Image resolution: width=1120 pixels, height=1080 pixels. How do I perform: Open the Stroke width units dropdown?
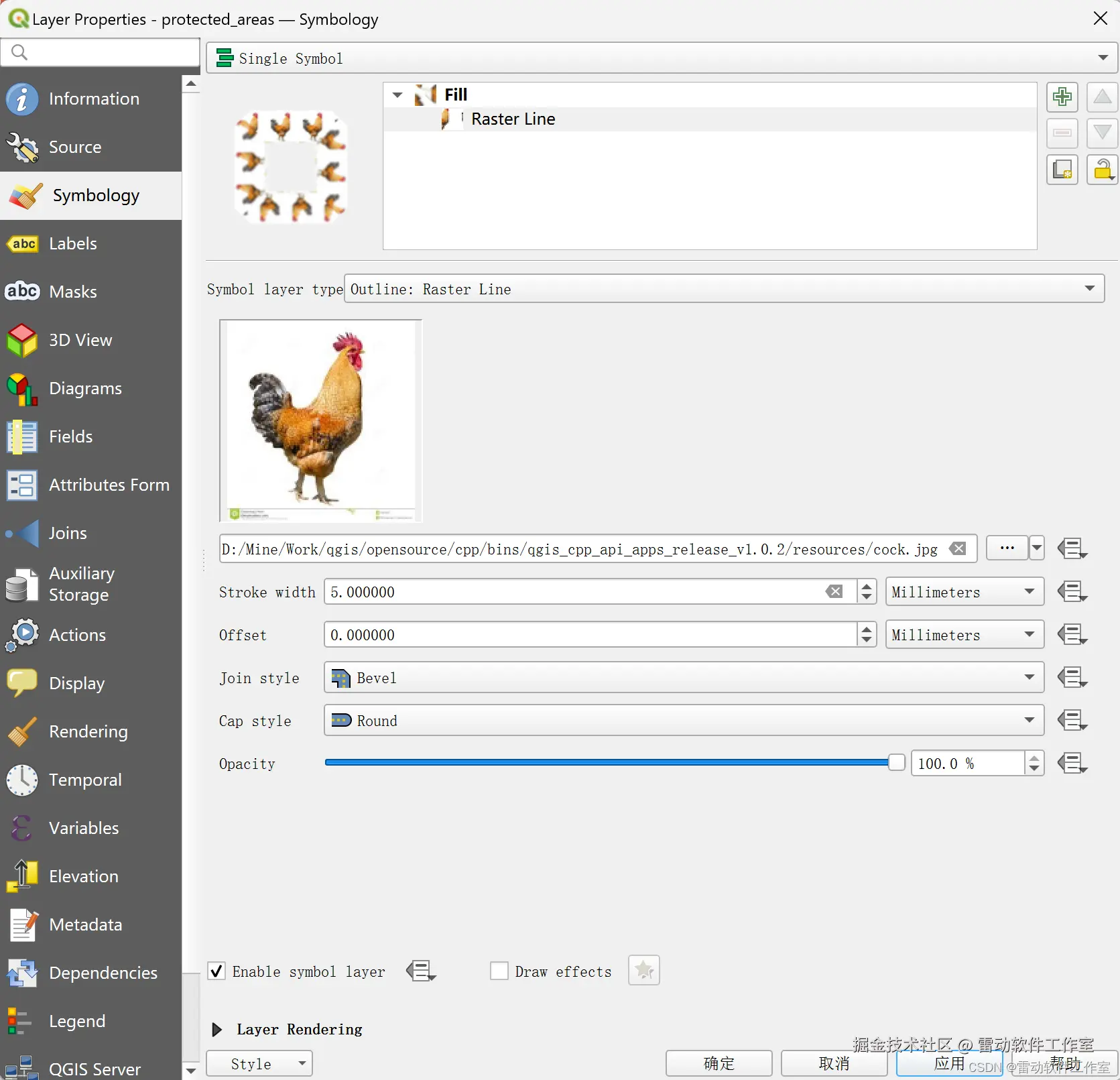coord(965,592)
